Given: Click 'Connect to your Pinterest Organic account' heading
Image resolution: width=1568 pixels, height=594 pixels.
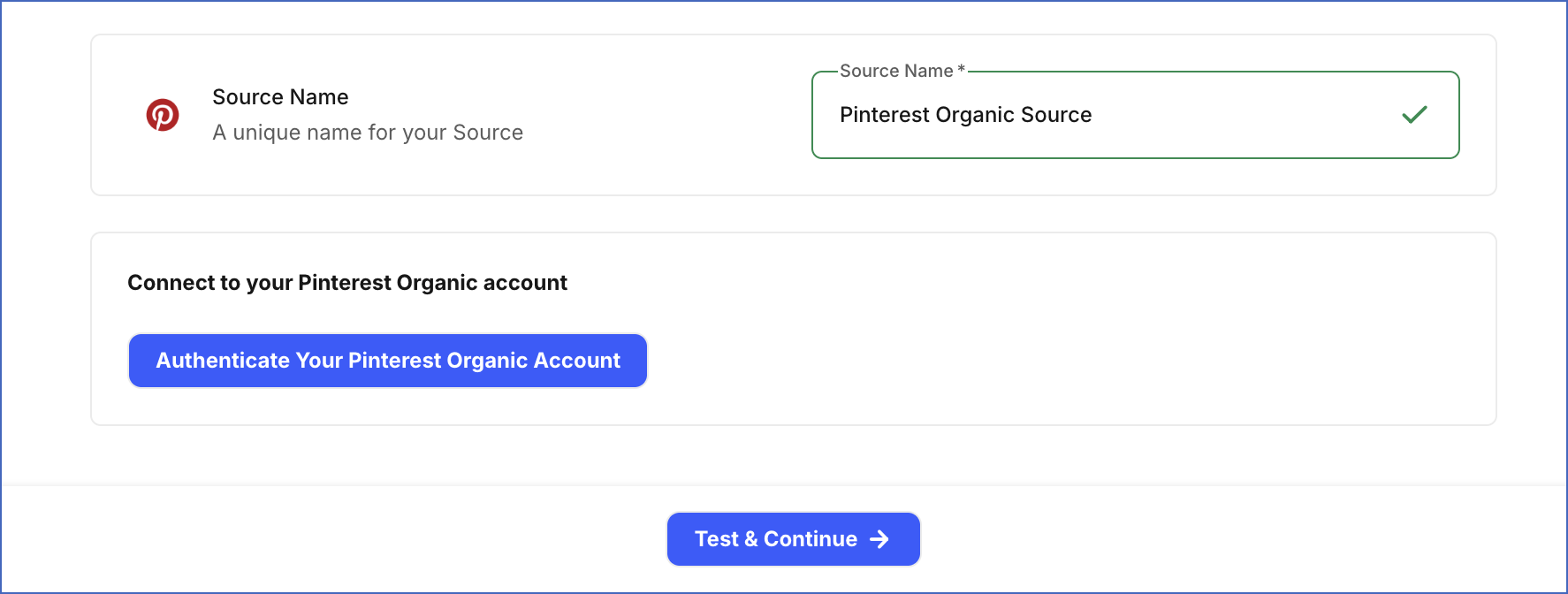Looking at the screenshot, I should click(347, 283).
